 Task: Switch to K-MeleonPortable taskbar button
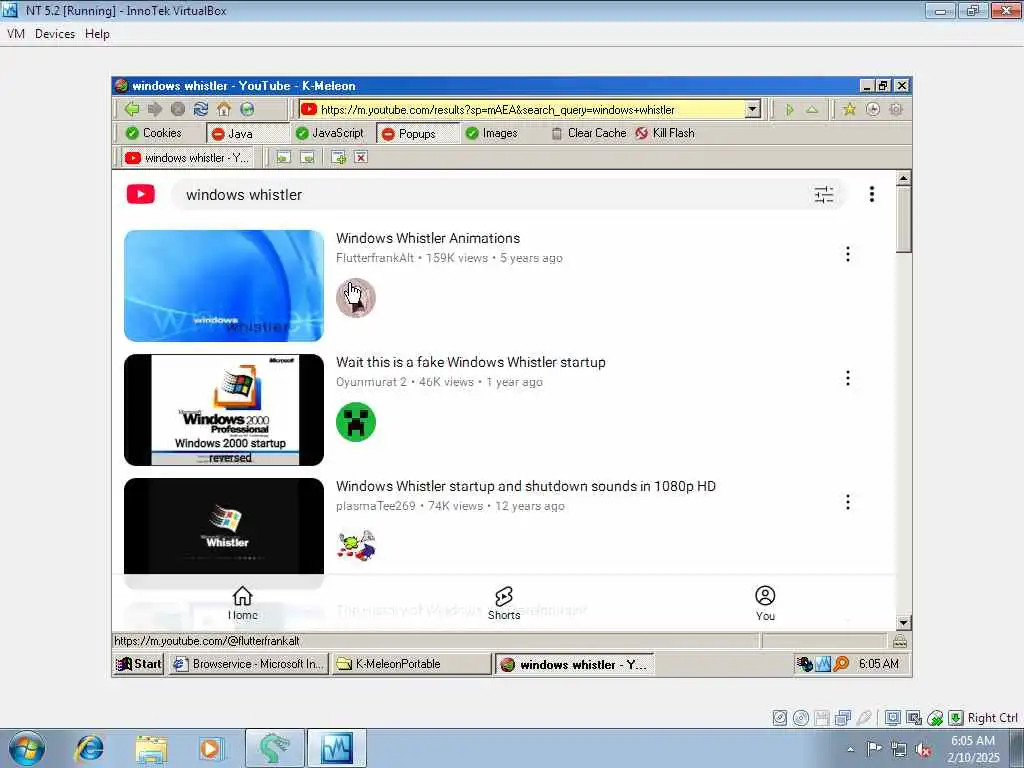click(x=411, y=664)
